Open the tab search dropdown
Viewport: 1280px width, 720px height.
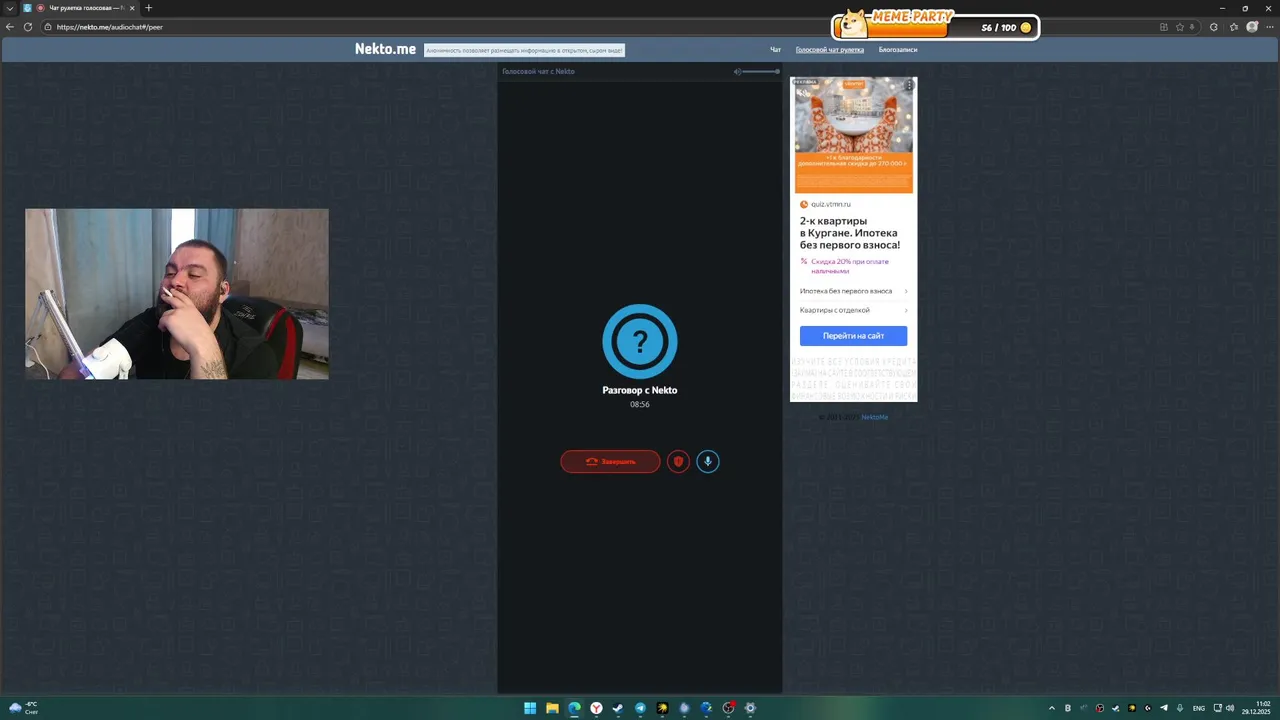click(9, 8)
